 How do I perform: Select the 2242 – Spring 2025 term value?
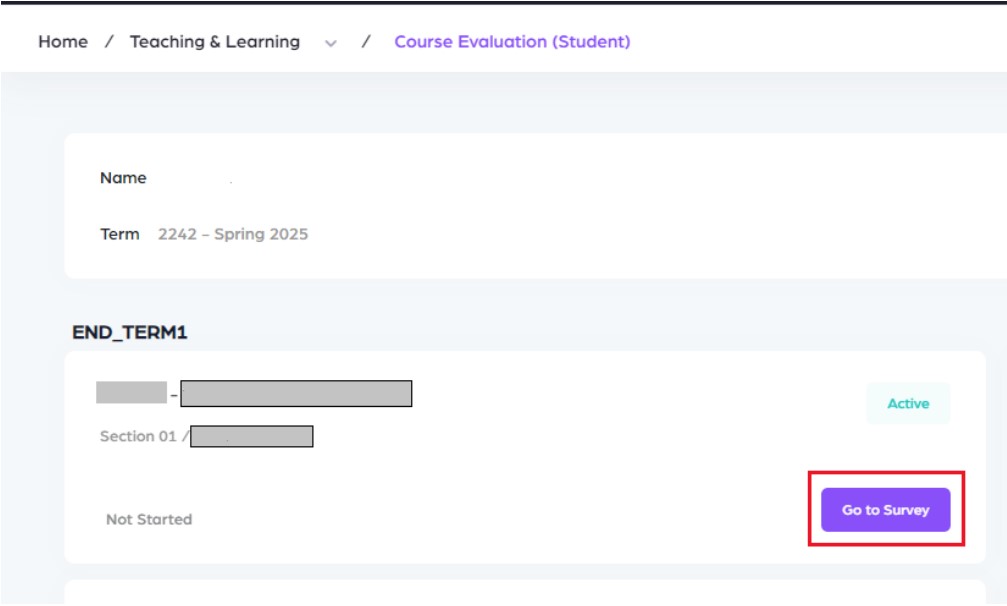click(233, 234)
